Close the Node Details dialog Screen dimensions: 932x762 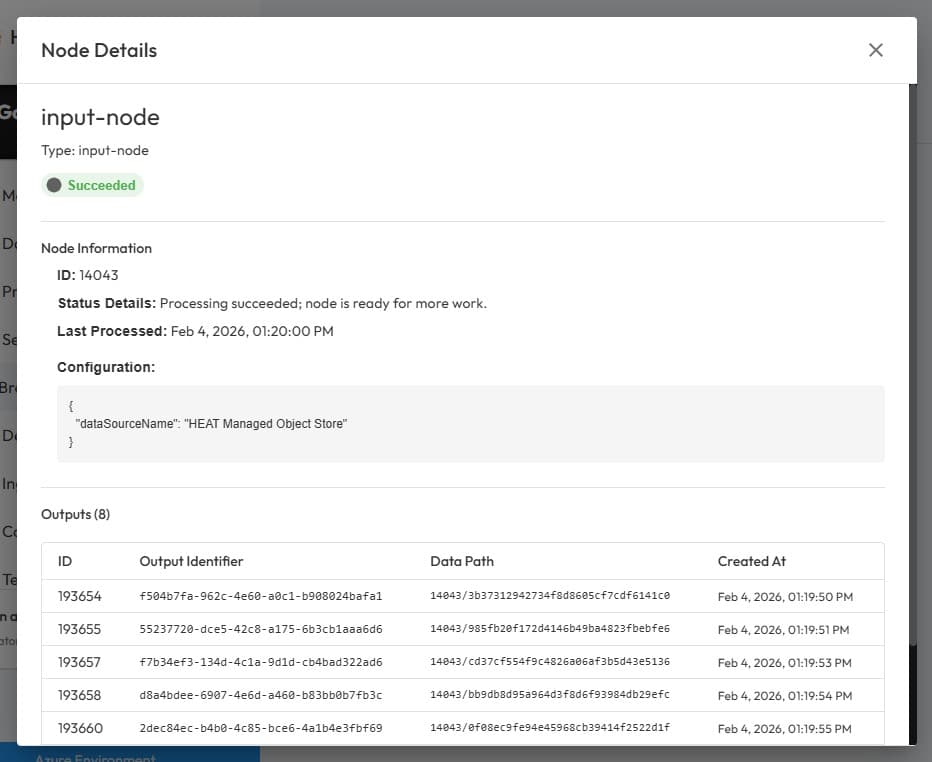[x=875, y=49]
